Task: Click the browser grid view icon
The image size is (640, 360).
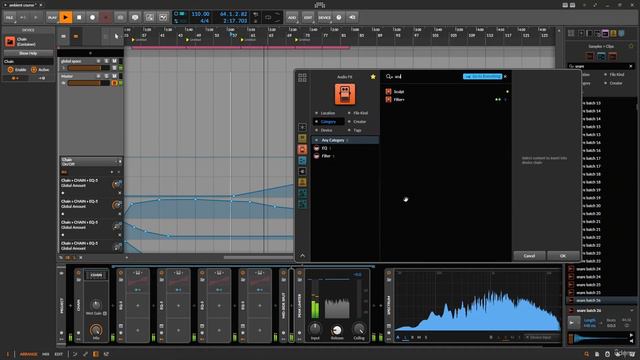Action: click(x=302, y=78)
